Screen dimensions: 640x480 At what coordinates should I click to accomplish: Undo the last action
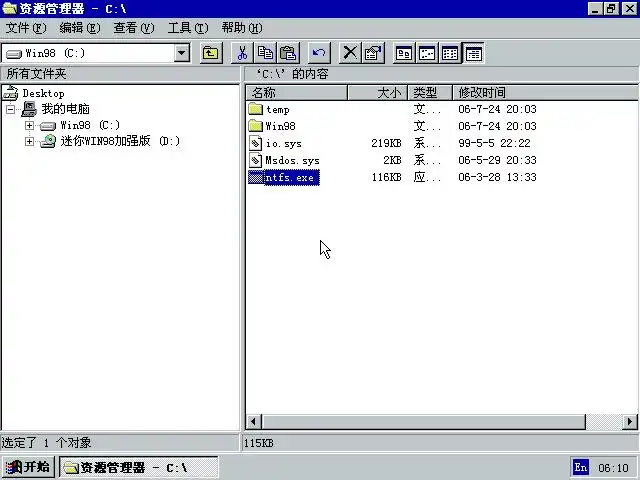[x=319, y=53]
